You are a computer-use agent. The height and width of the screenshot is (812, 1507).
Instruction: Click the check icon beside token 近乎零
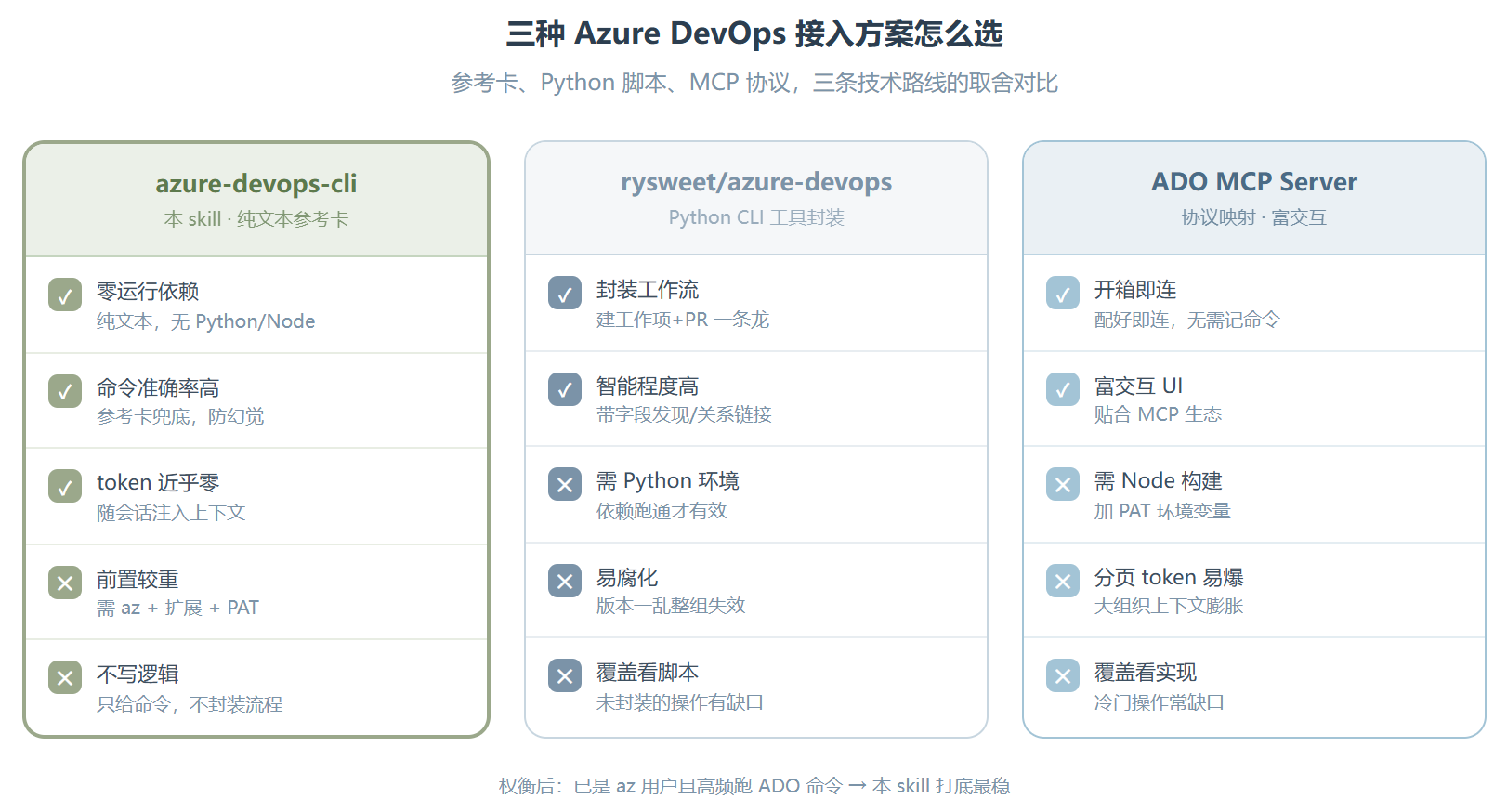tap(65, 486)
